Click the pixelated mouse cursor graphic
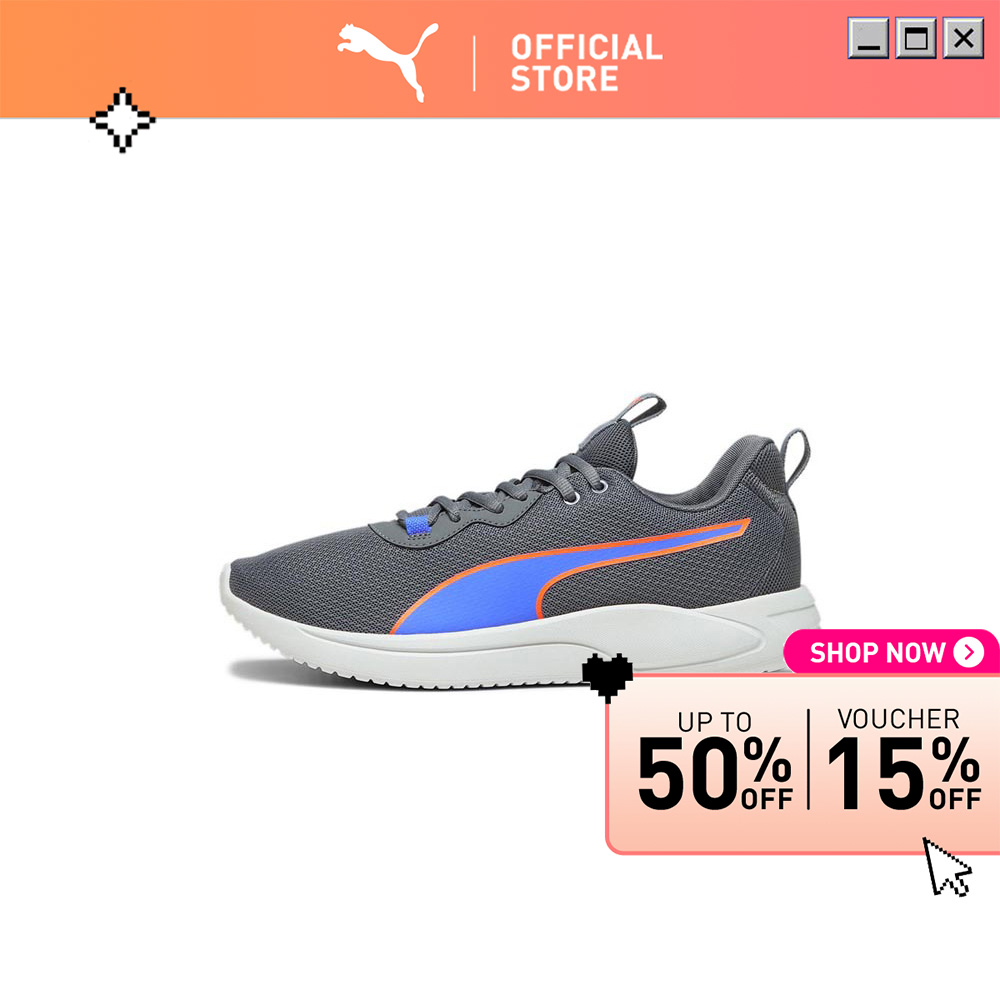The image size is (1000, 1000). pos(946,867)
